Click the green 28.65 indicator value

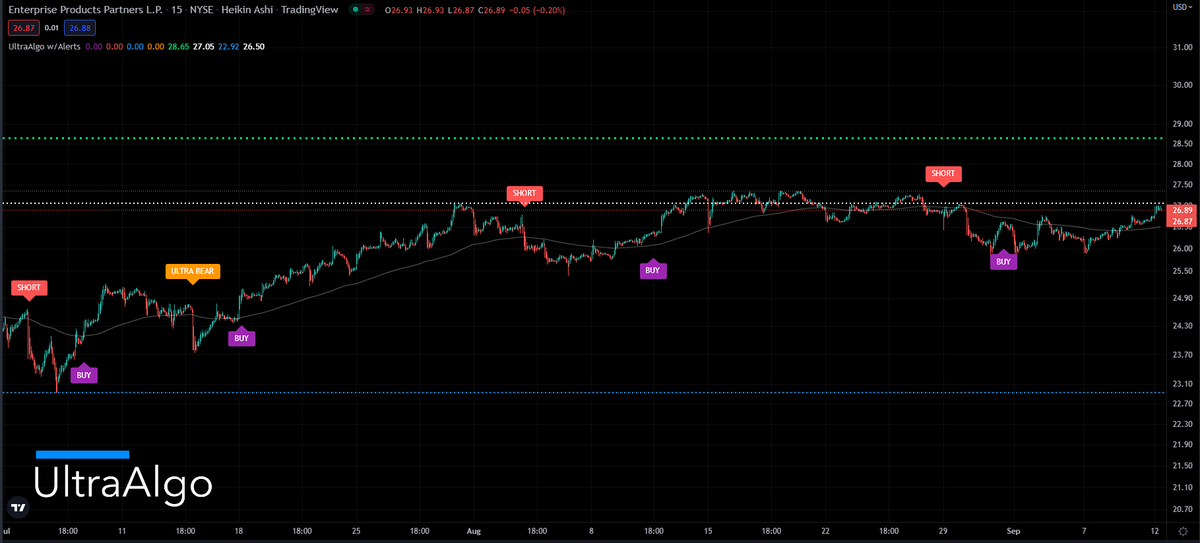point(180,46)
